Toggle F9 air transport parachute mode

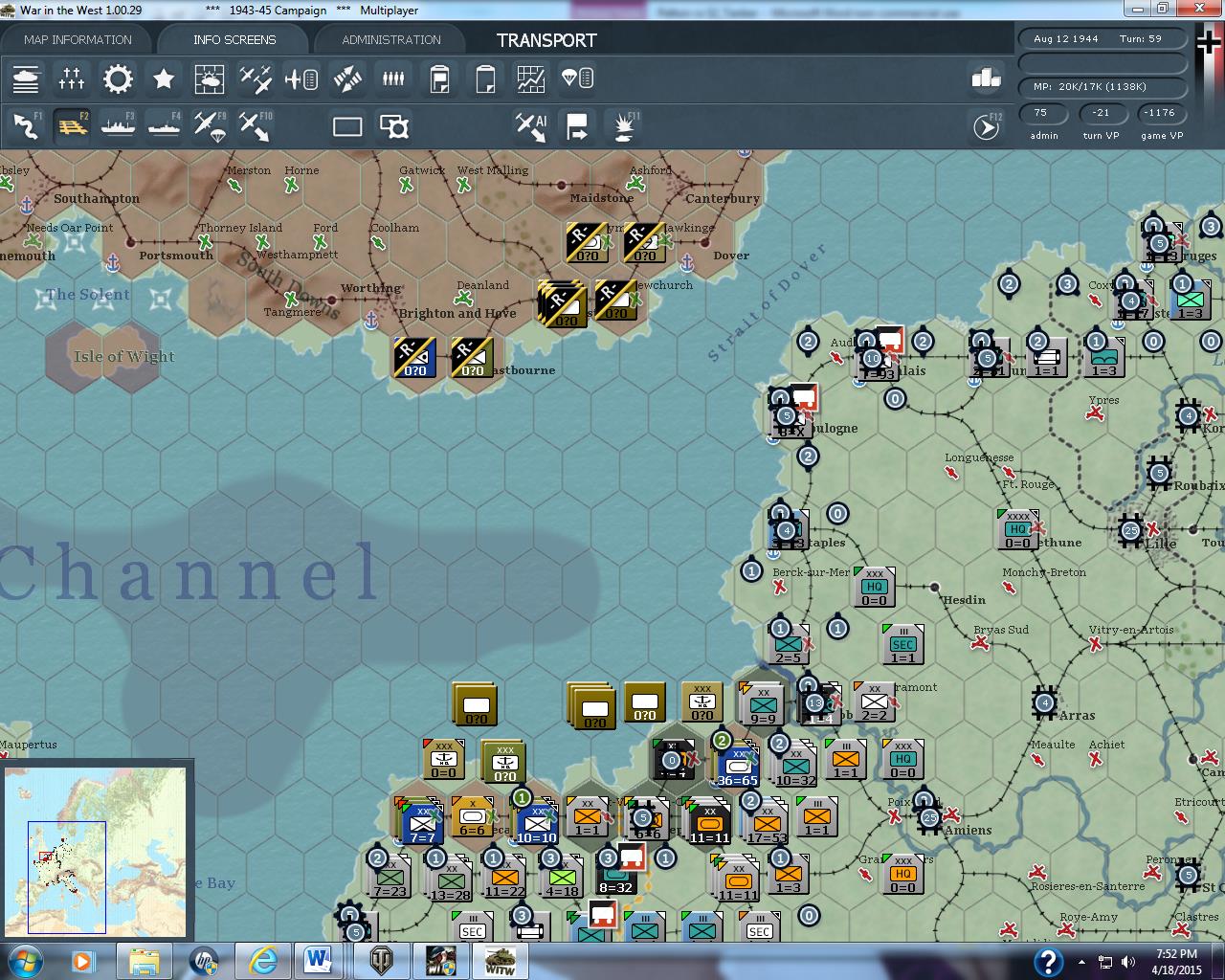[210, 126]
